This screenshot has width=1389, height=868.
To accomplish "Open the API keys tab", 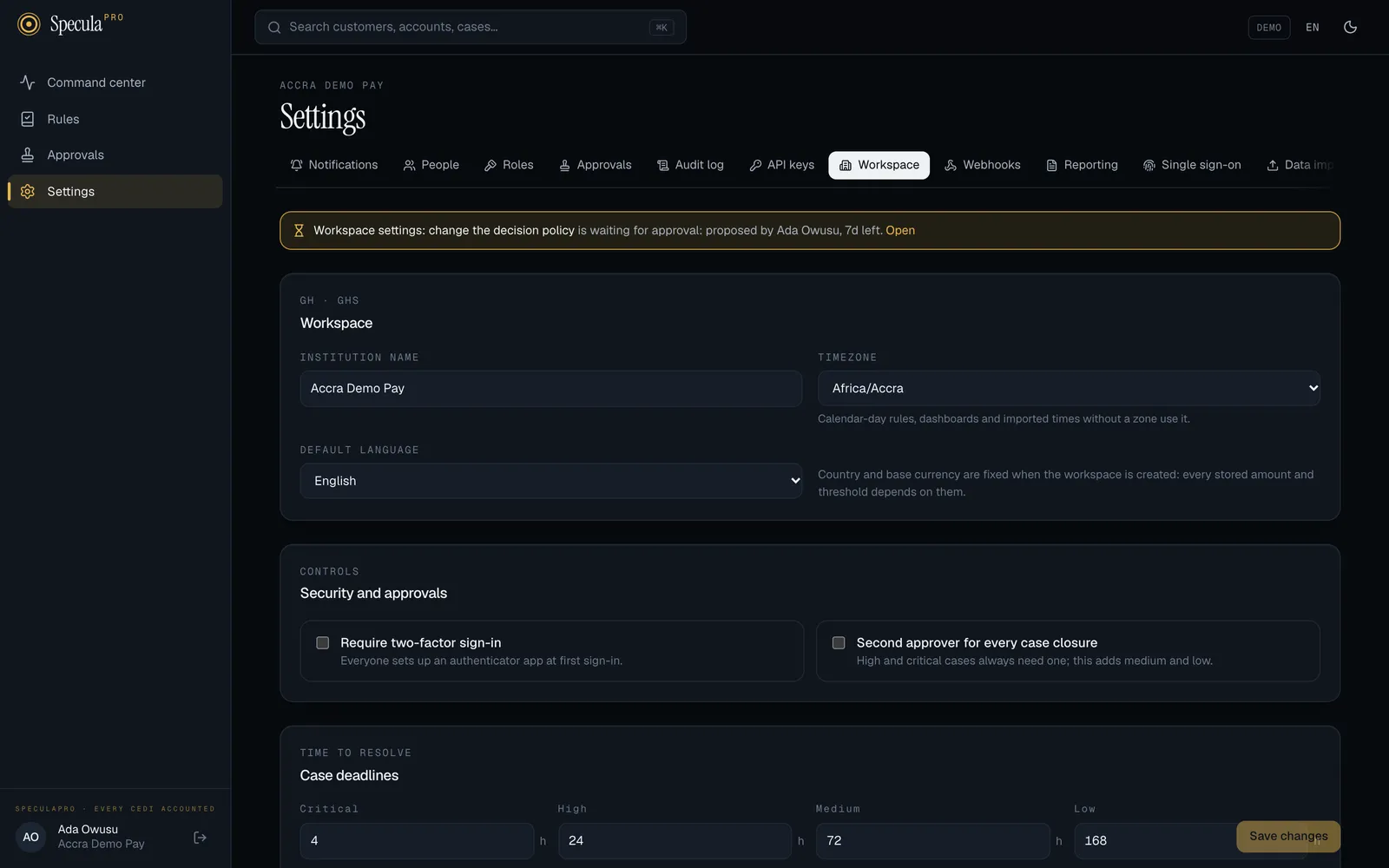I will tap(782, 165).
